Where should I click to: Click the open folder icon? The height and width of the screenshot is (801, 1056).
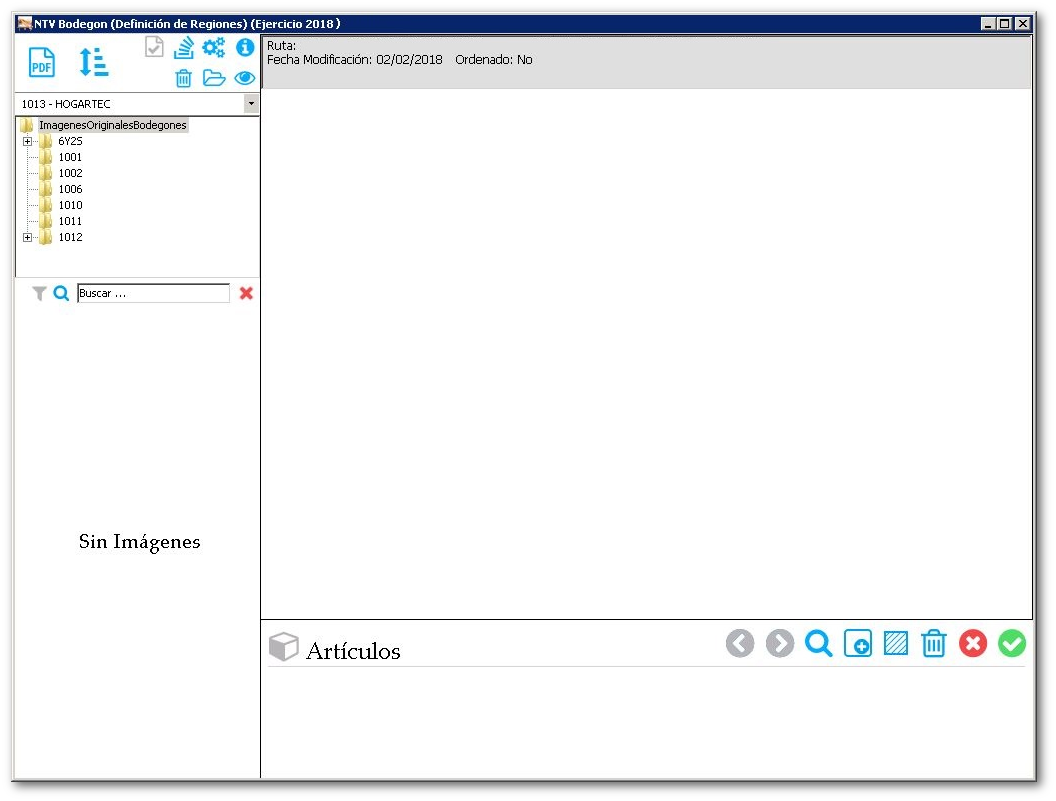(x=213, y=78)
